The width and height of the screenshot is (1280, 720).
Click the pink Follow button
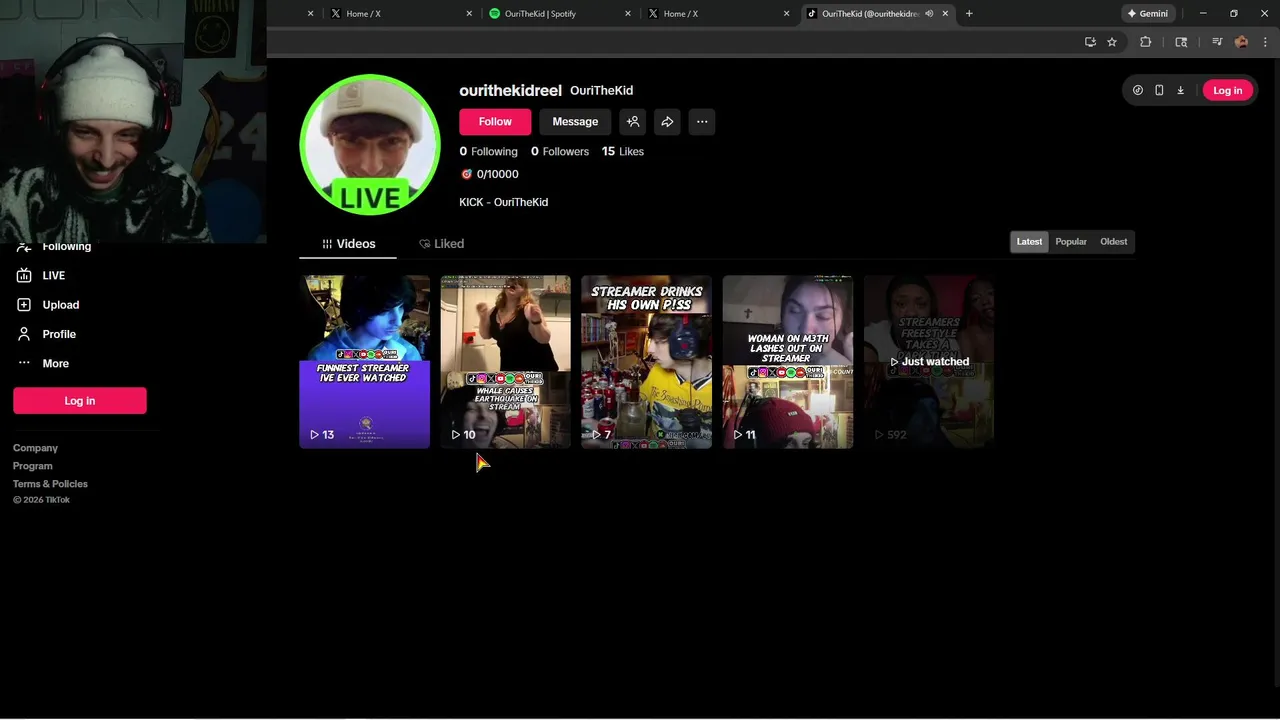click(x=495, y=122)
